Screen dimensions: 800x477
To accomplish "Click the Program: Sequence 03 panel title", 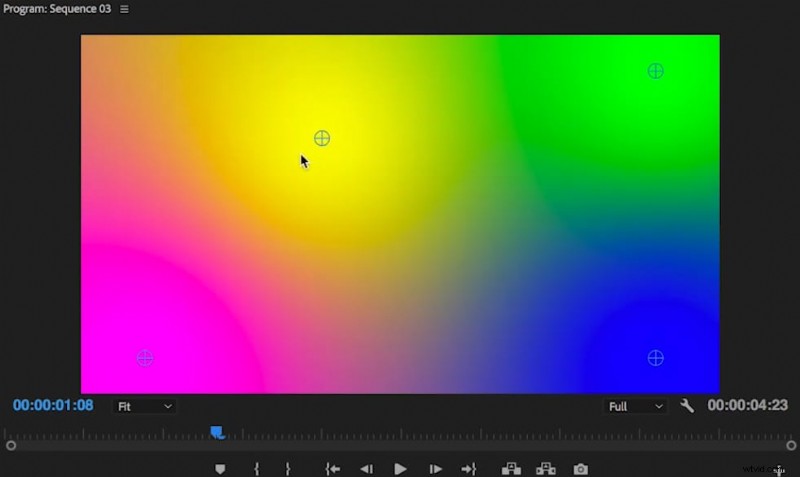I will [x=57, y=9].
